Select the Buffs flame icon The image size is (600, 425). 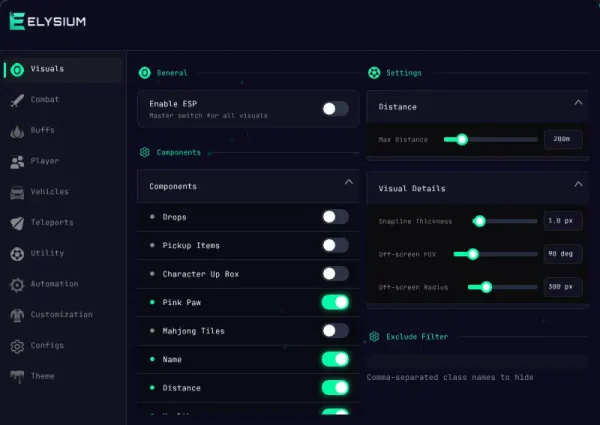tap(17, 131)
